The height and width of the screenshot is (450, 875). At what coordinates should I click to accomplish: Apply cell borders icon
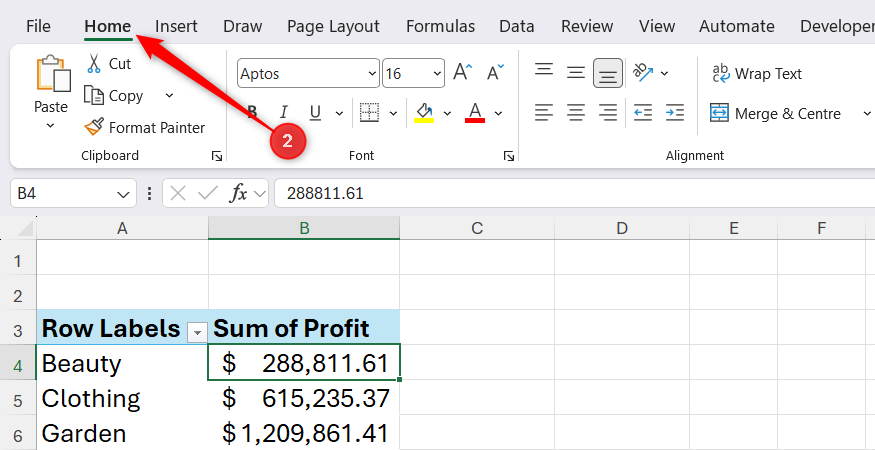pyautogui.click(x=369, y=113)
